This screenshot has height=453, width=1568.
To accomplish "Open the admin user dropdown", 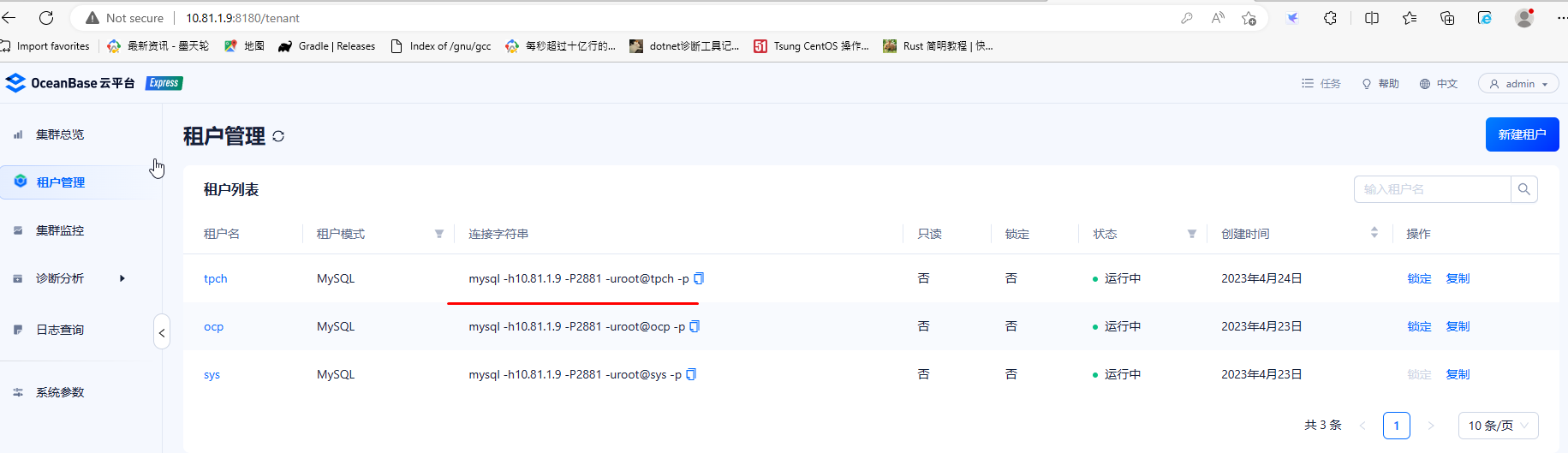I will point(1518,84).
